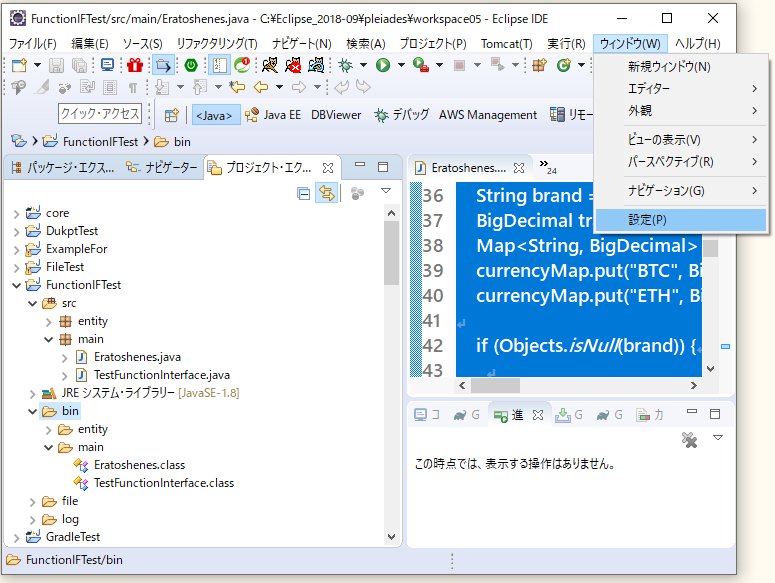Open the File menu

pyautogui.click(x=33, y=44)
